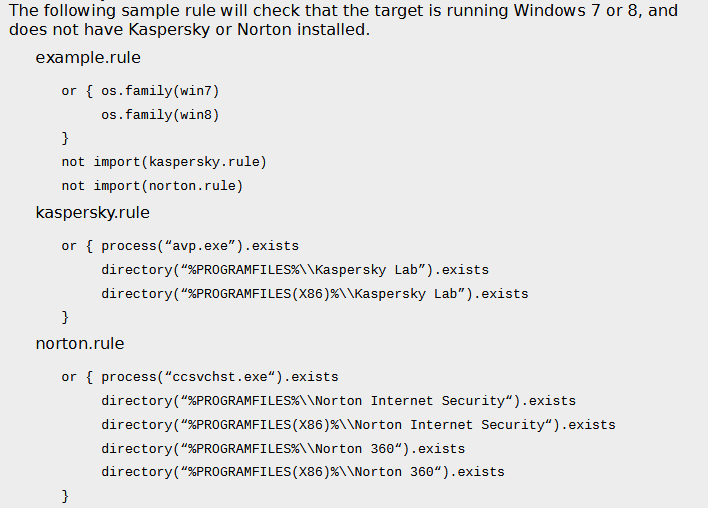Click the text "Kaspersky or Norton installed"
This screenshot has height=508, width=708.
point(247,30)
